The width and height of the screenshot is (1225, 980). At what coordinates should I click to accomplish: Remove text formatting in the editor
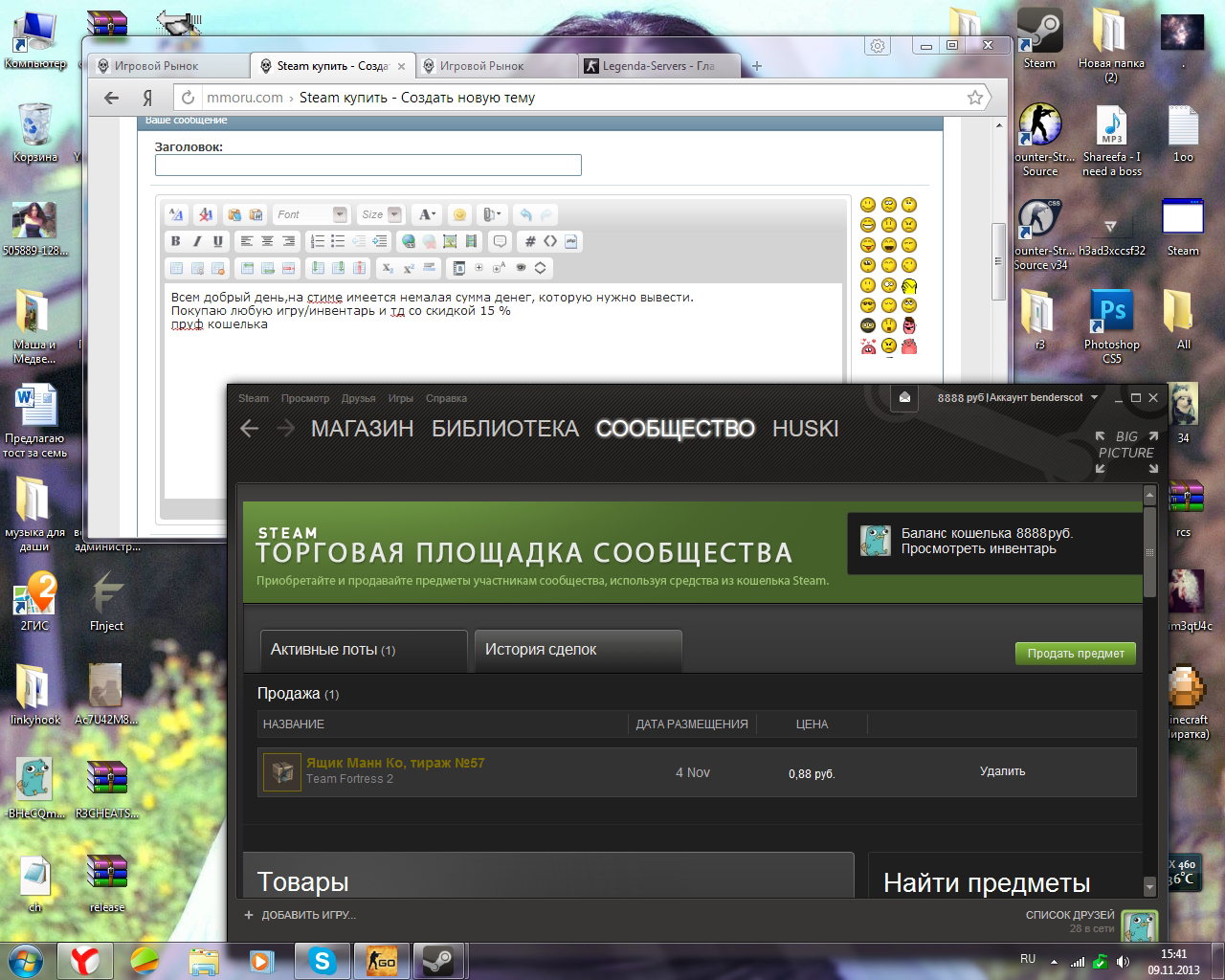pyautogui.click(x=205, y=214)
